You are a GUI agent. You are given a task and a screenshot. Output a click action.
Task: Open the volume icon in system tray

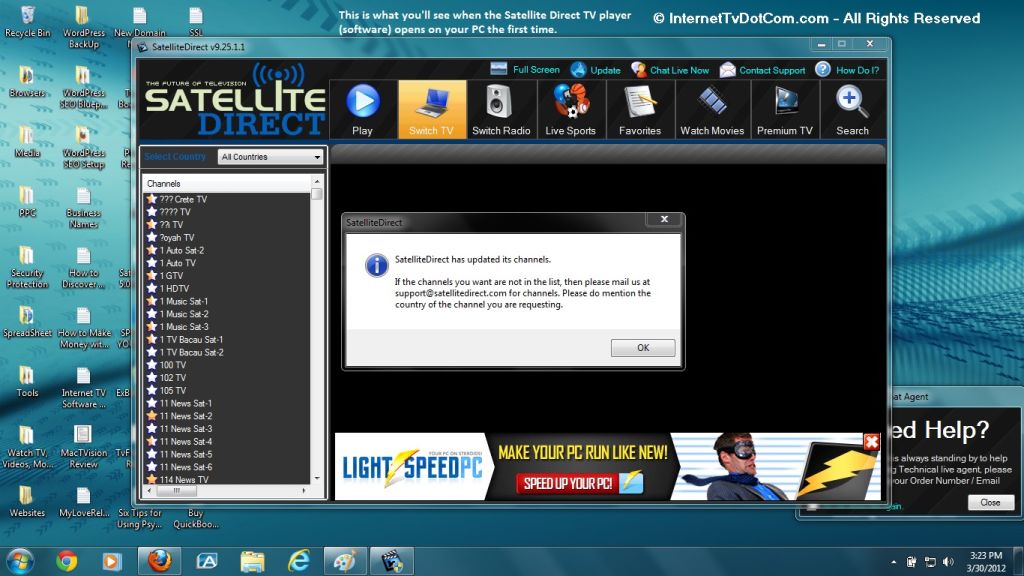coord(949,562)
